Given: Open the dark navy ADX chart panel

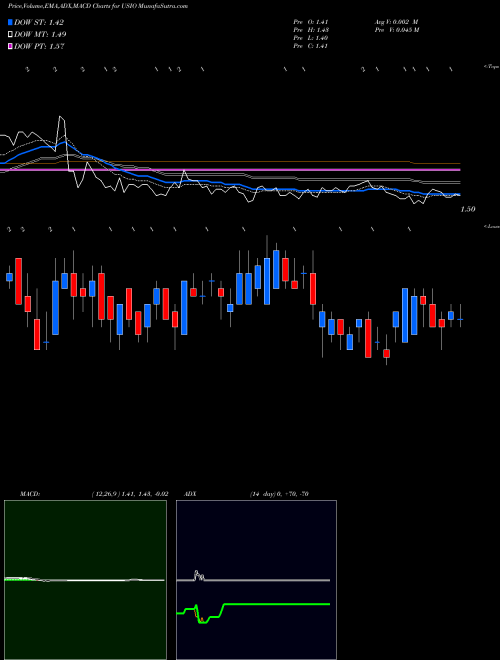Looking at the screenshot, I should (256, 580).
